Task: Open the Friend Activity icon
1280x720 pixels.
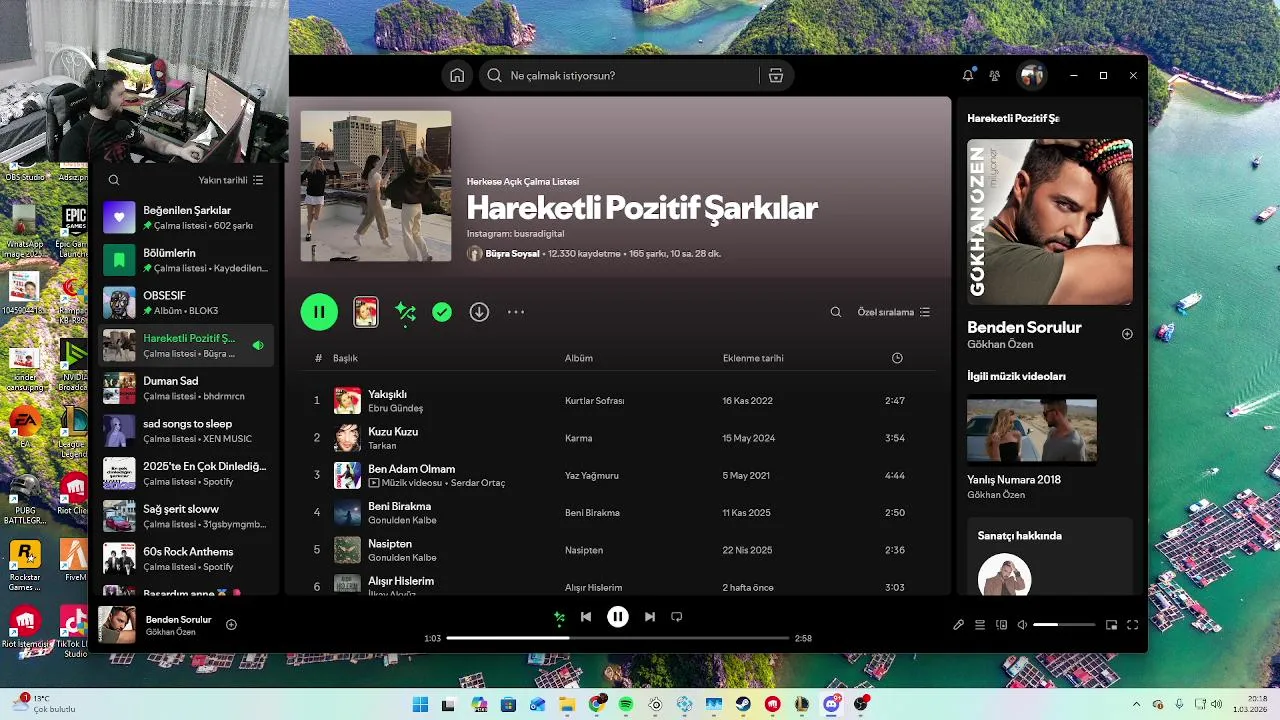Action: pyautogui.click(x=994, y=75)
